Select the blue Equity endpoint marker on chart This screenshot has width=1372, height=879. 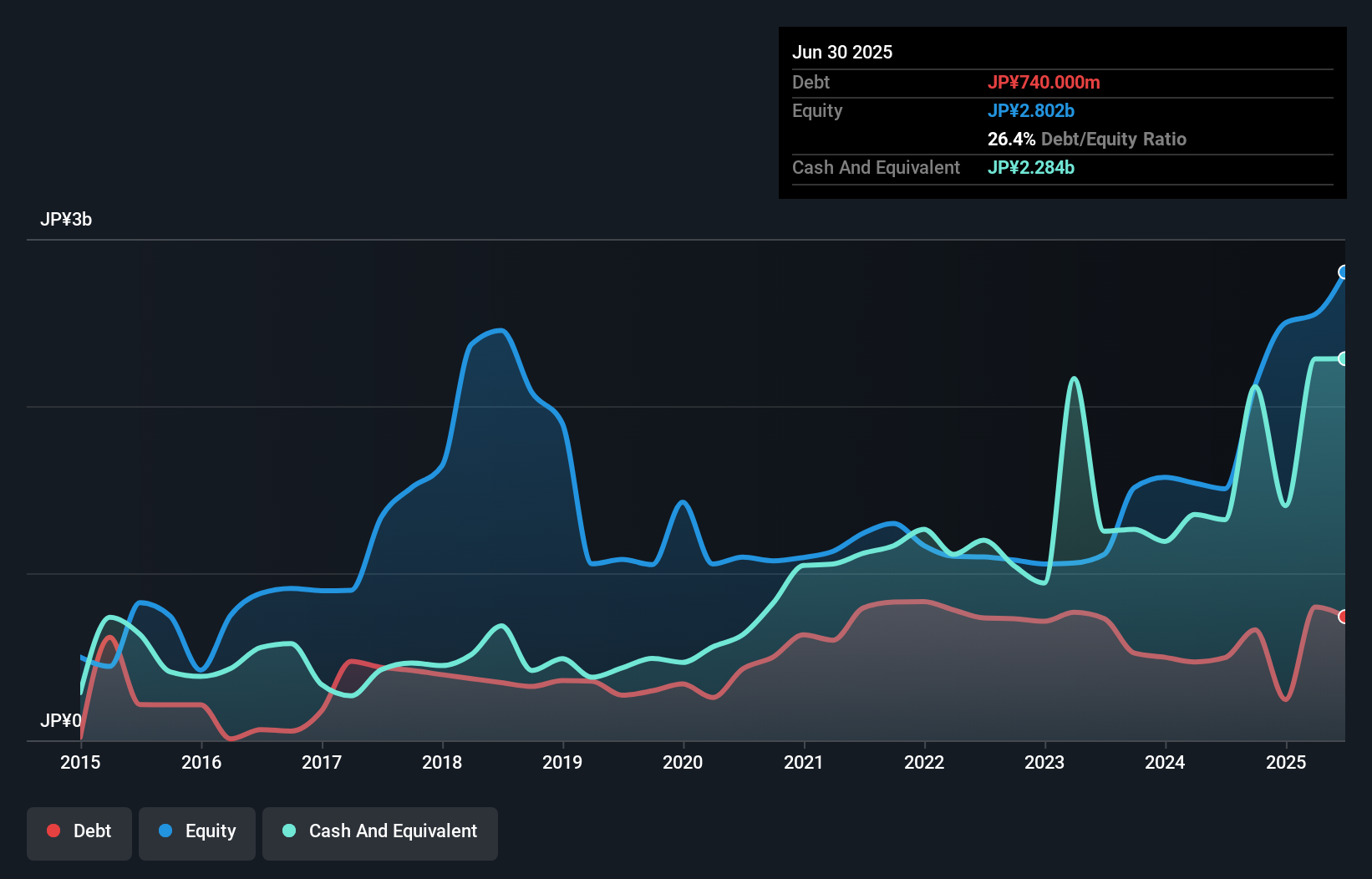(1344, 272)
